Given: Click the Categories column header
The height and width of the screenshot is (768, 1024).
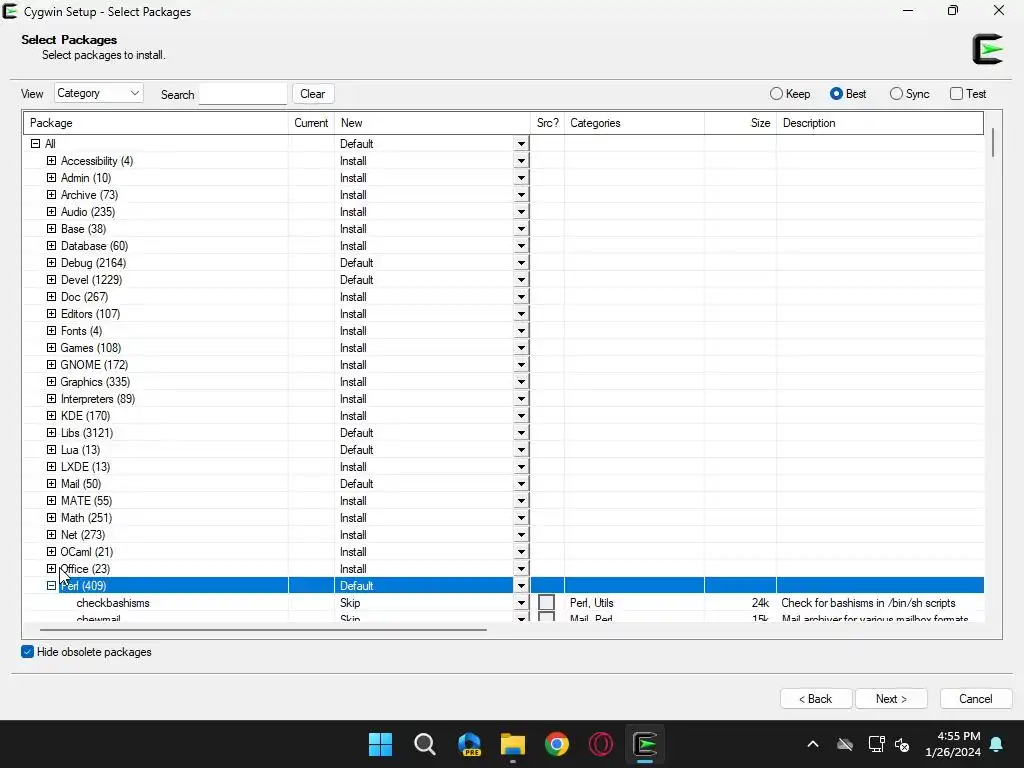Looking at the screenshot, I should [634, 123].
